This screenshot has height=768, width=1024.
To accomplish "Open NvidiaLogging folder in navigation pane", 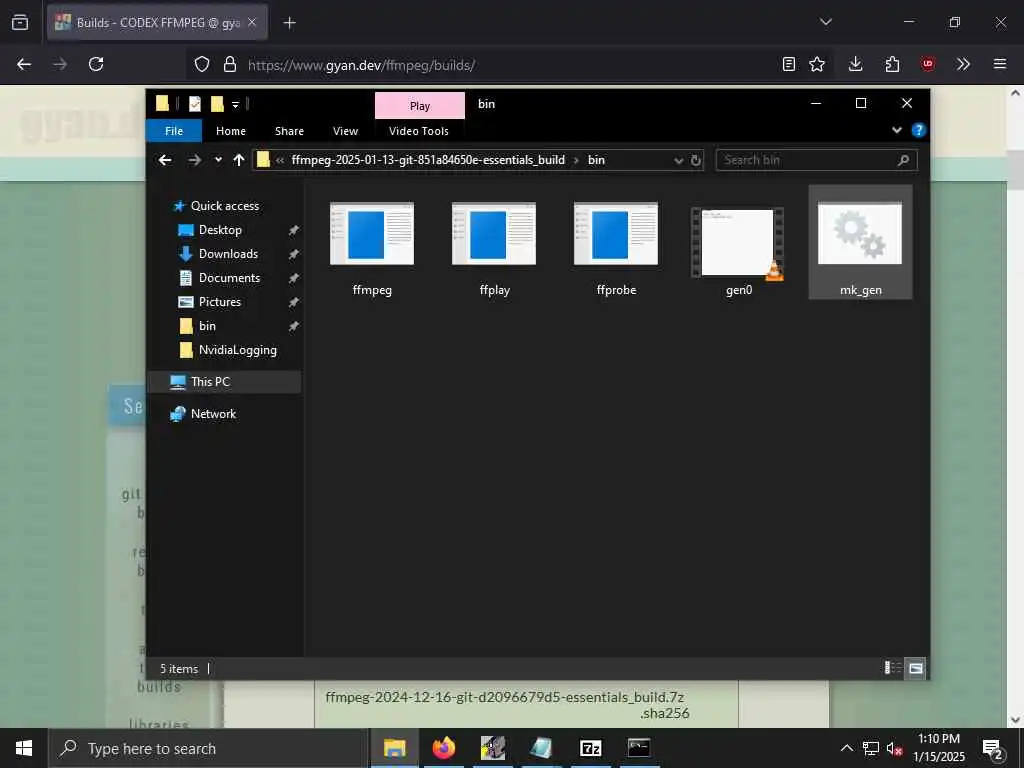I will [237, 350].
